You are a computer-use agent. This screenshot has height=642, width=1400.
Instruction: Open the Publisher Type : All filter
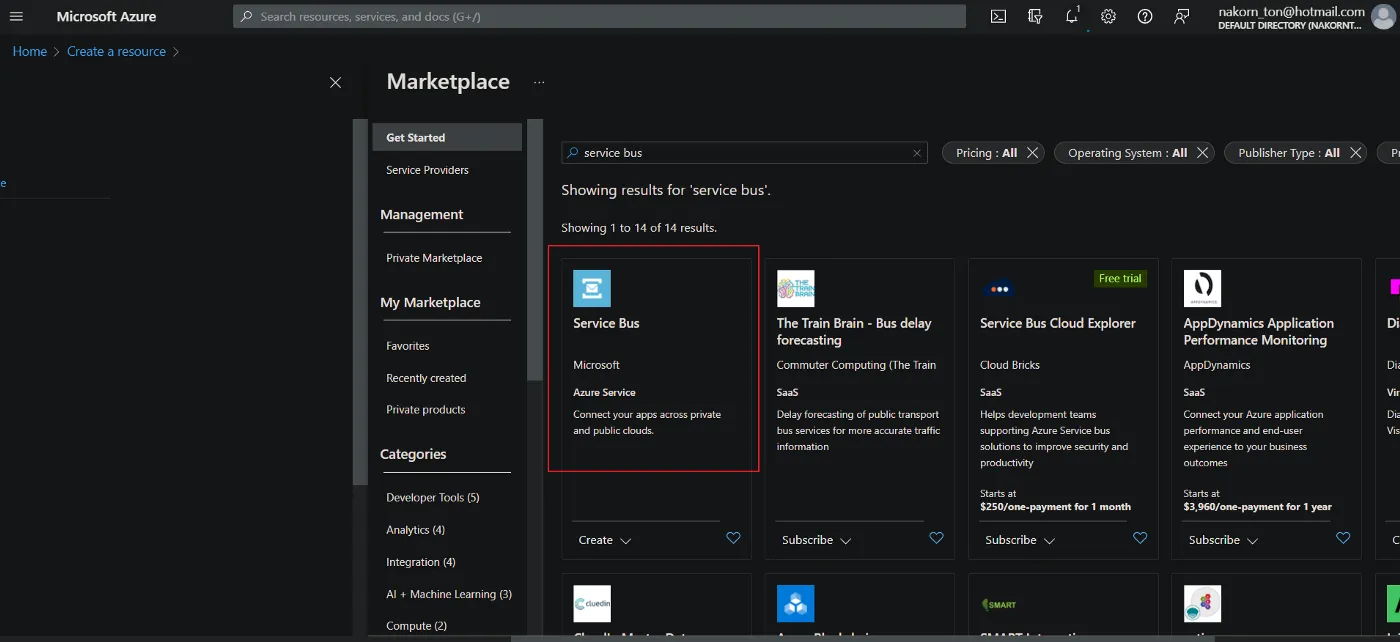[x=1288, y=153]
